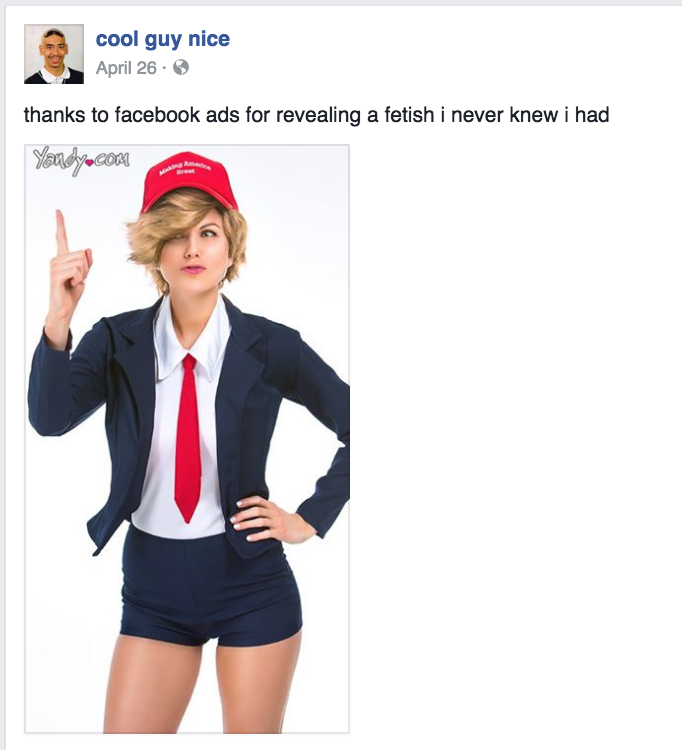Click the Yandy.com watermark logo

(x=81, y=161)
